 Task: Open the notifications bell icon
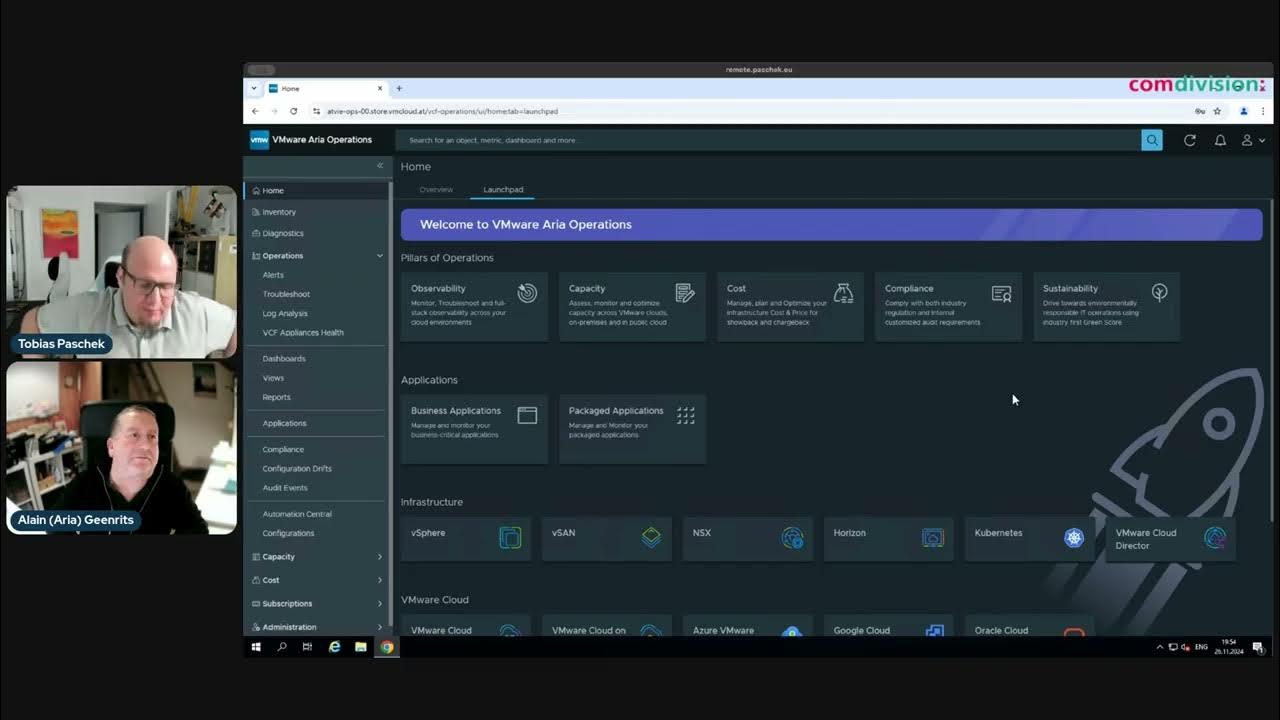(x=1220, y=140)
